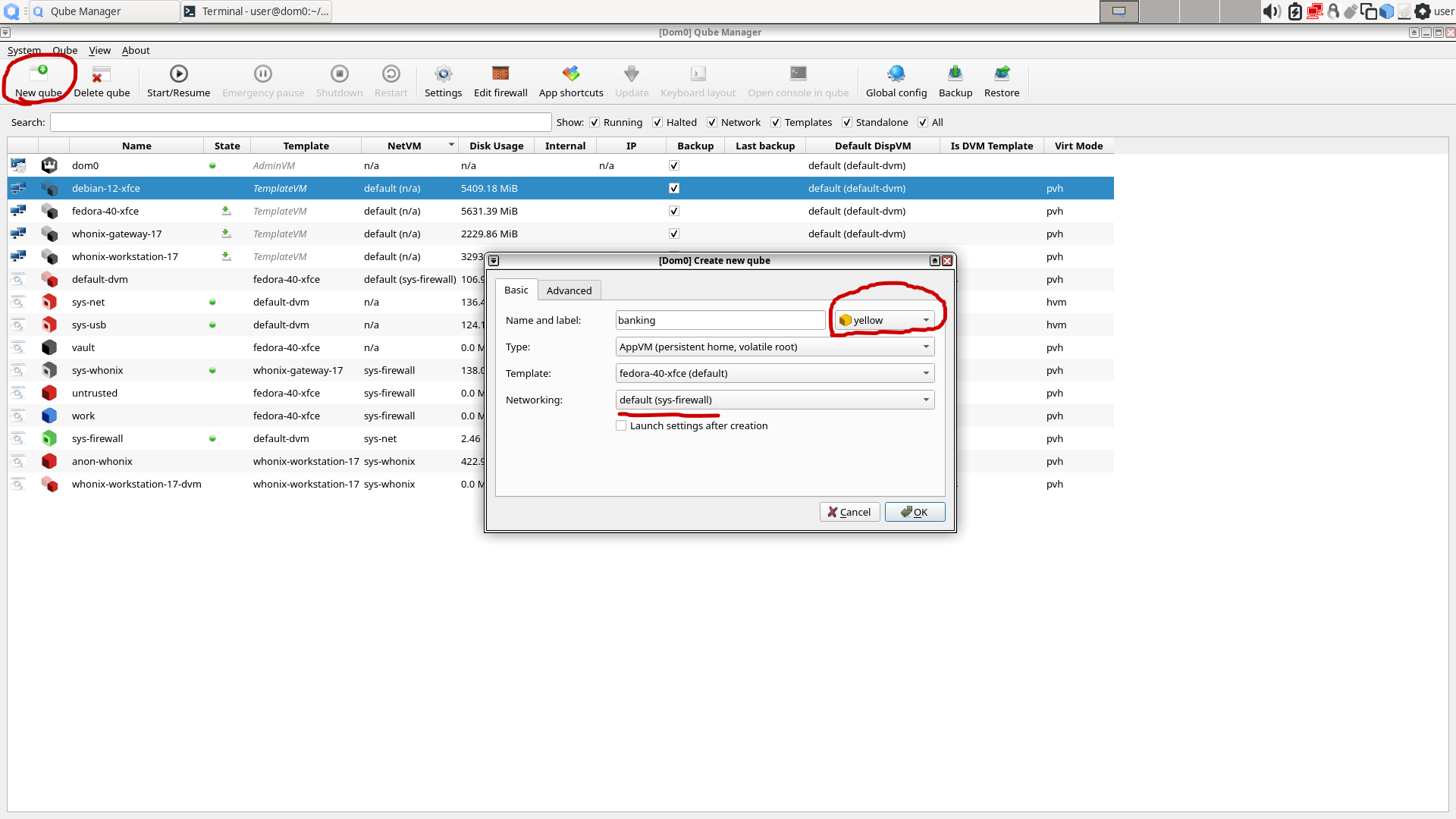This screenshot has height=819, width=1456.
Task: Open the View menu
Action: pyautogui.click(x=99, y=50)
